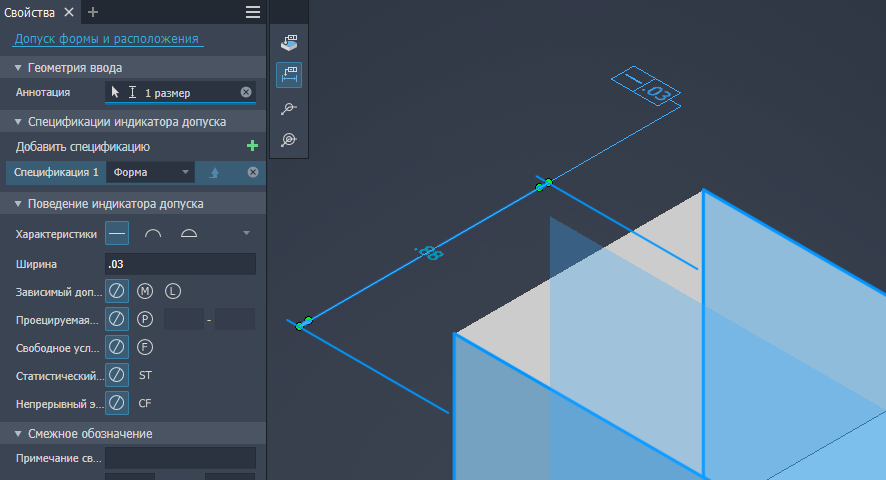This screenshot has width=886, height=480.
Task: Add a new panel tab with plus
Action: pyautogui.click(x=93, y=12)
